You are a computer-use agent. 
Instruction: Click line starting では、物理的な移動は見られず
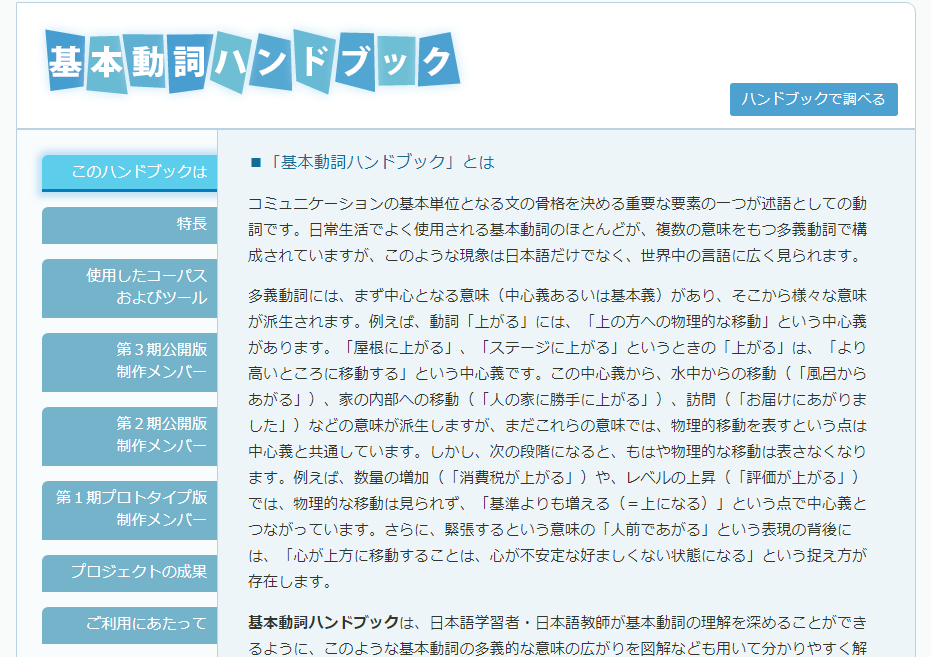558,504
